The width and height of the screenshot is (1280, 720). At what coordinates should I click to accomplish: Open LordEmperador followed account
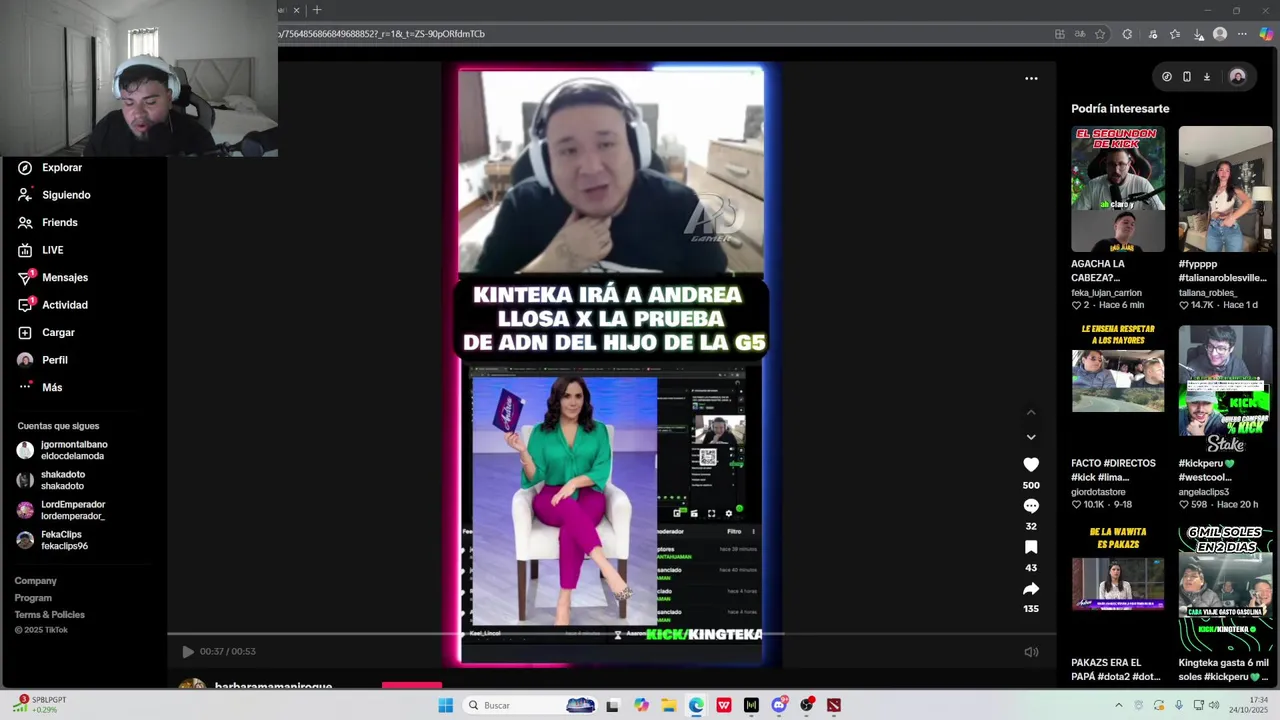pos(61,510)
